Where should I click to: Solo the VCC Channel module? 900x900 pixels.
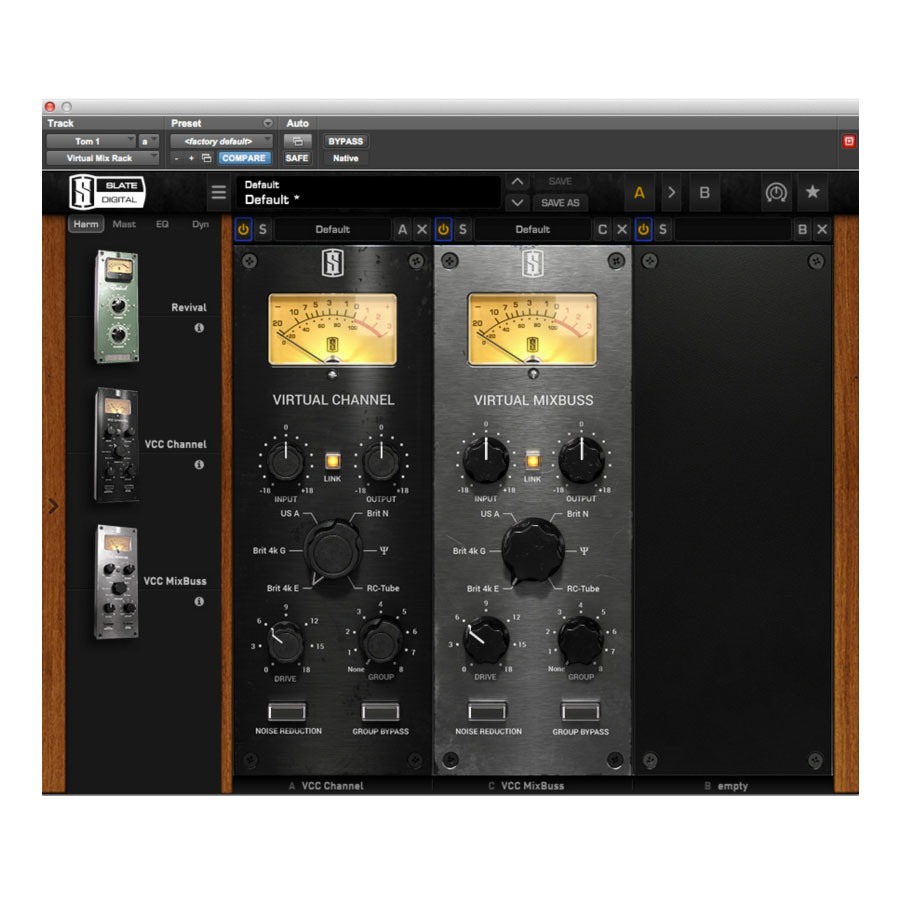click(x=263, y=230)
